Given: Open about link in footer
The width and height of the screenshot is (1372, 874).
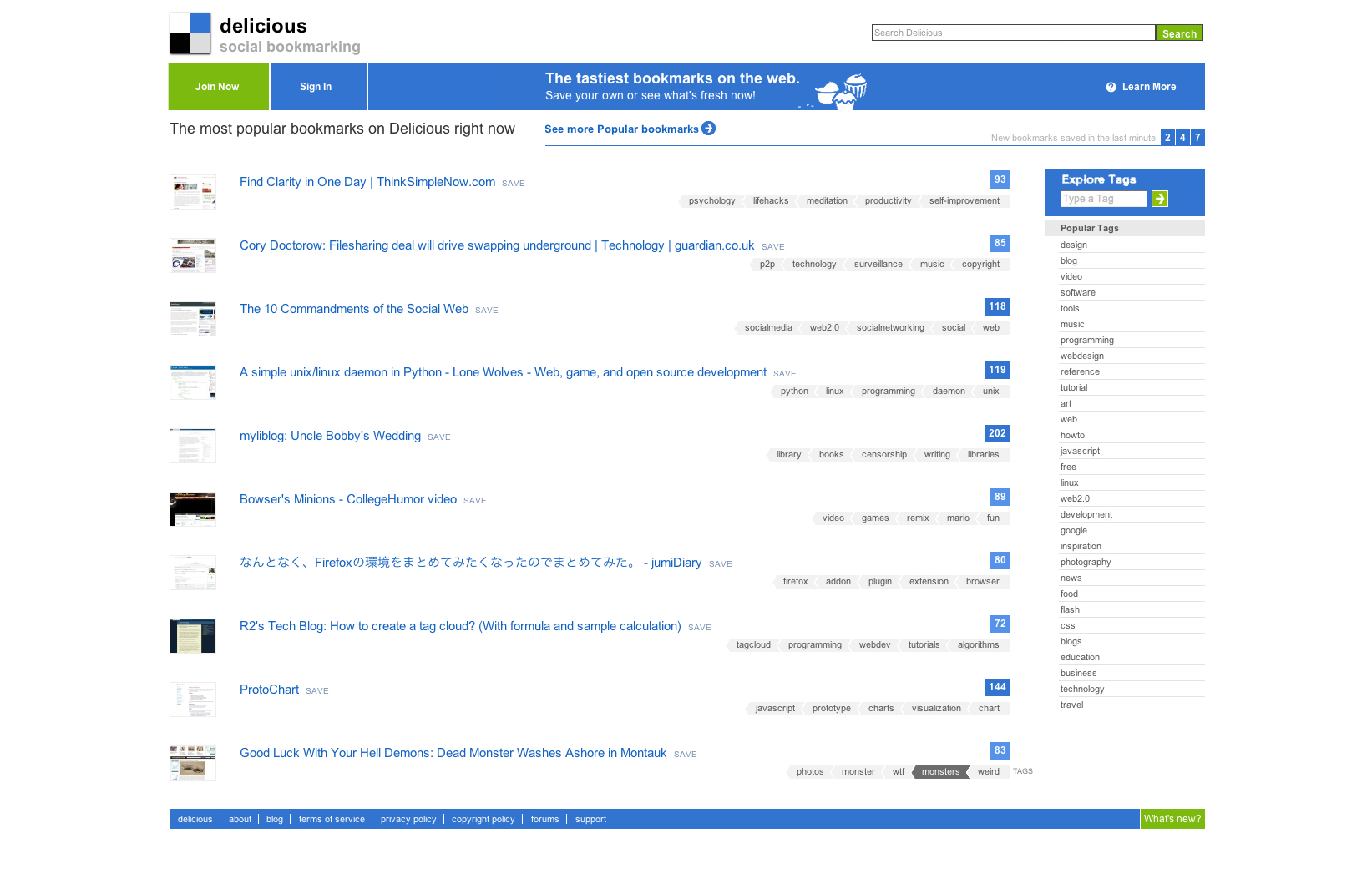Looking at the screenshot, I should tap(240, 820).
